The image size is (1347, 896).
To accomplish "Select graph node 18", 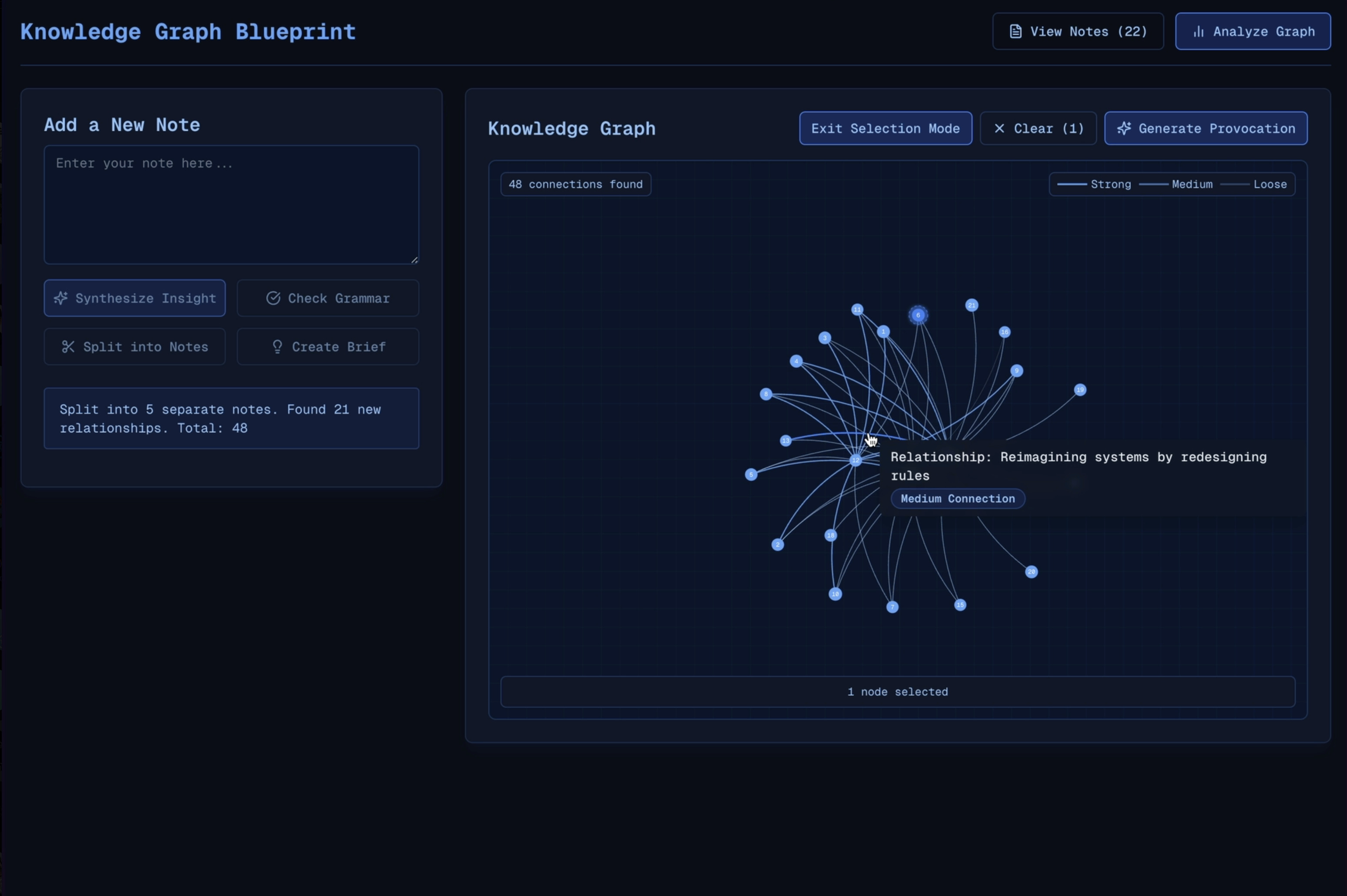I will [831, 535].
